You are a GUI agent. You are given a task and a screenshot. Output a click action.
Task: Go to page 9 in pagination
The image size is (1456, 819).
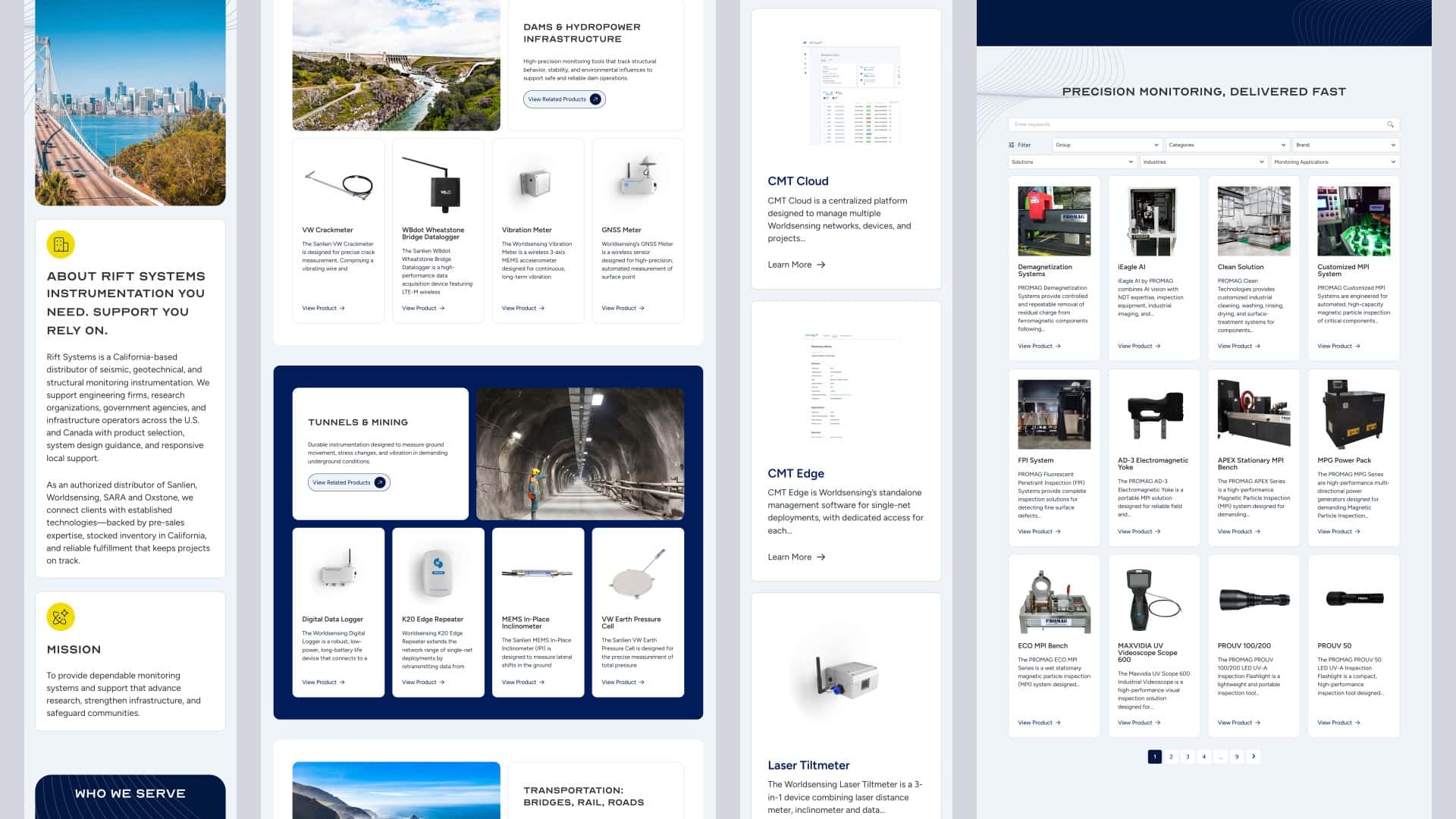pyautogui.click(x=1237, y=756)
